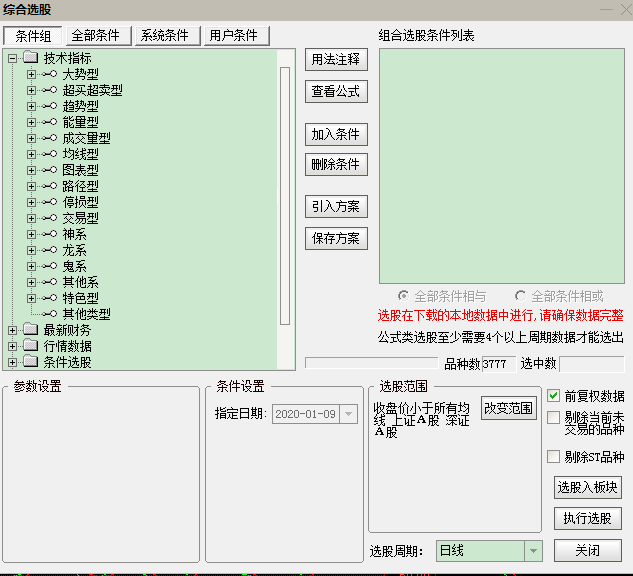
Task: Expand the 均线型 tree node
Action: [x=31, y=154]
